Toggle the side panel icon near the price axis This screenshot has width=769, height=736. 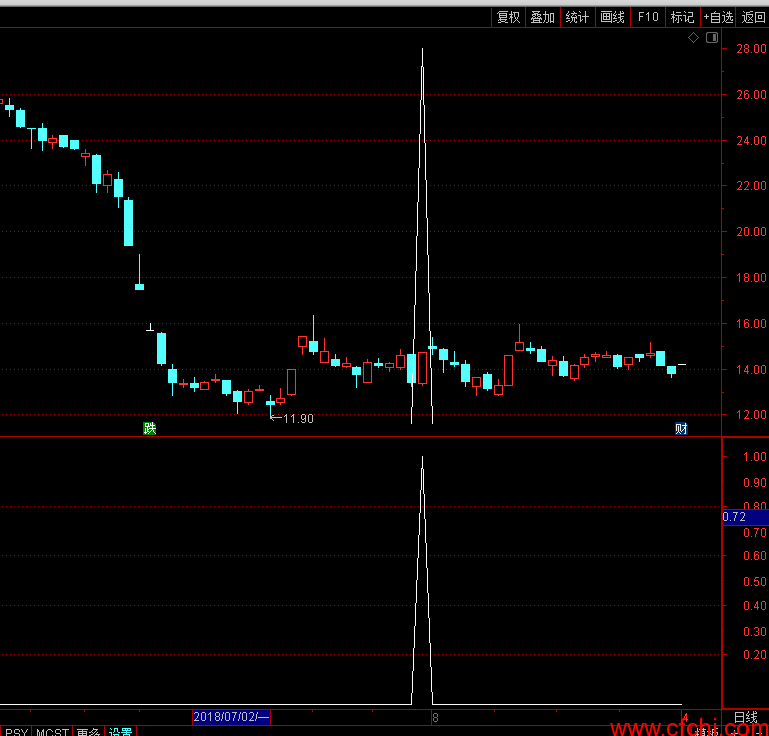click(712, 38)
